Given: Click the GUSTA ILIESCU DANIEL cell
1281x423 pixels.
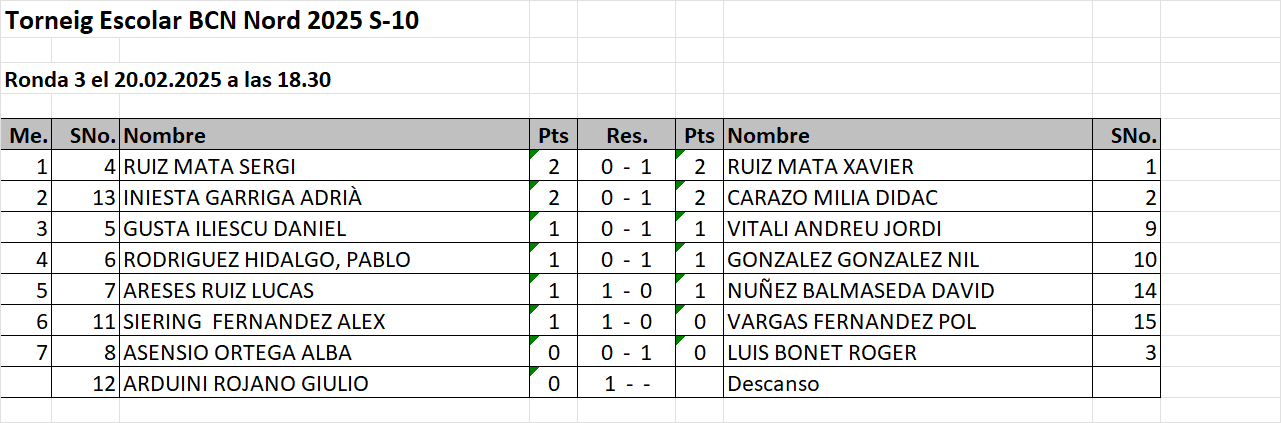Looking at the screenshot, I should [x=324, y=229].
